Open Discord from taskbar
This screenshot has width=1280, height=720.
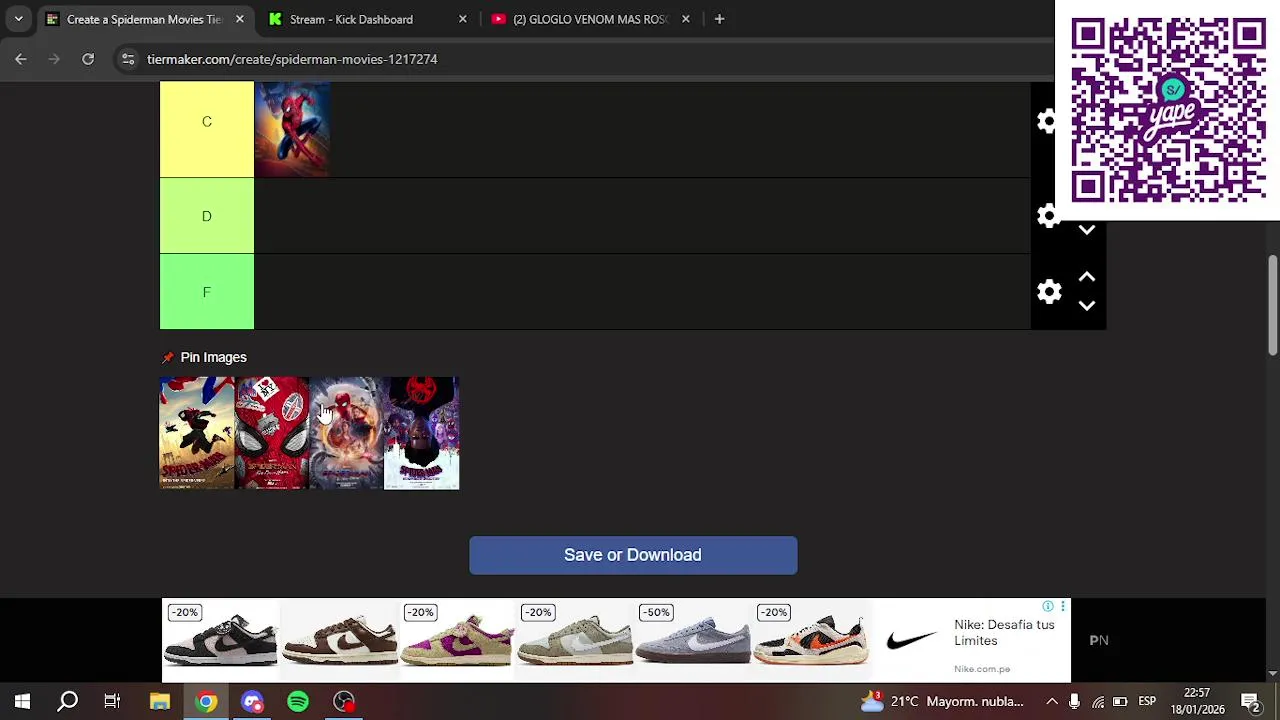click(252, 701)
